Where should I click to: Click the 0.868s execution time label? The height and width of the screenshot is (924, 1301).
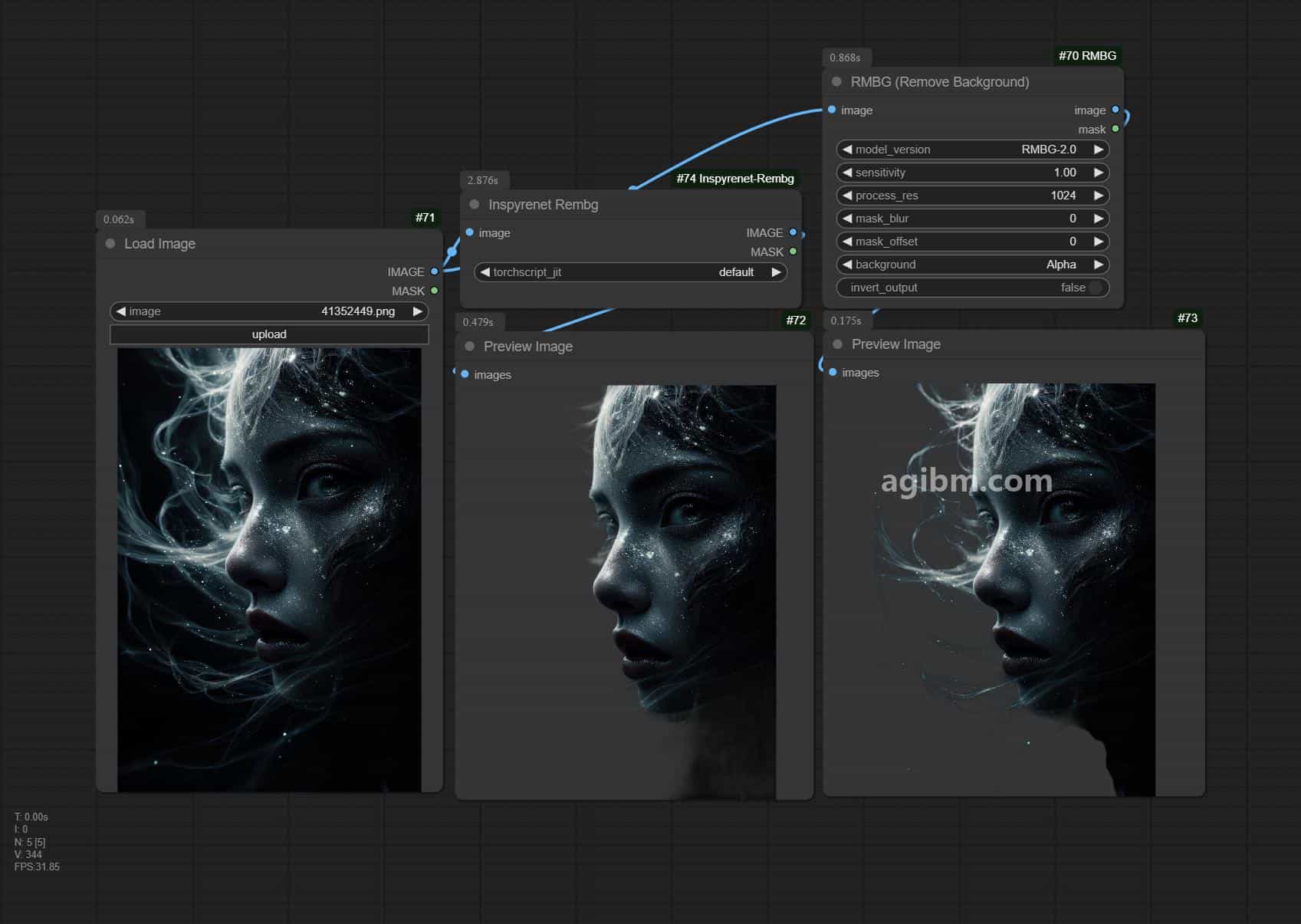point(845,58)
